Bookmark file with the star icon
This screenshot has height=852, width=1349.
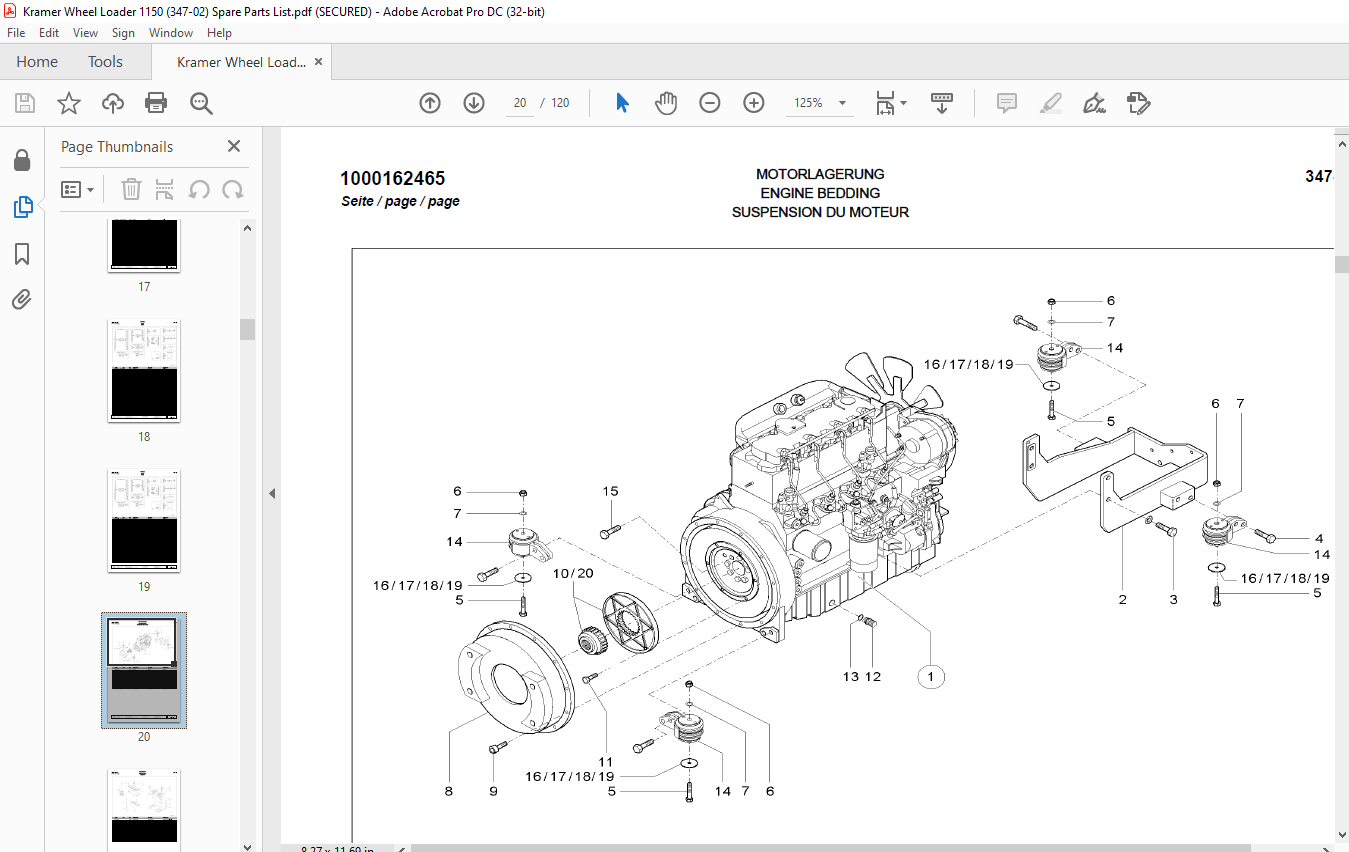coord(68,103)
